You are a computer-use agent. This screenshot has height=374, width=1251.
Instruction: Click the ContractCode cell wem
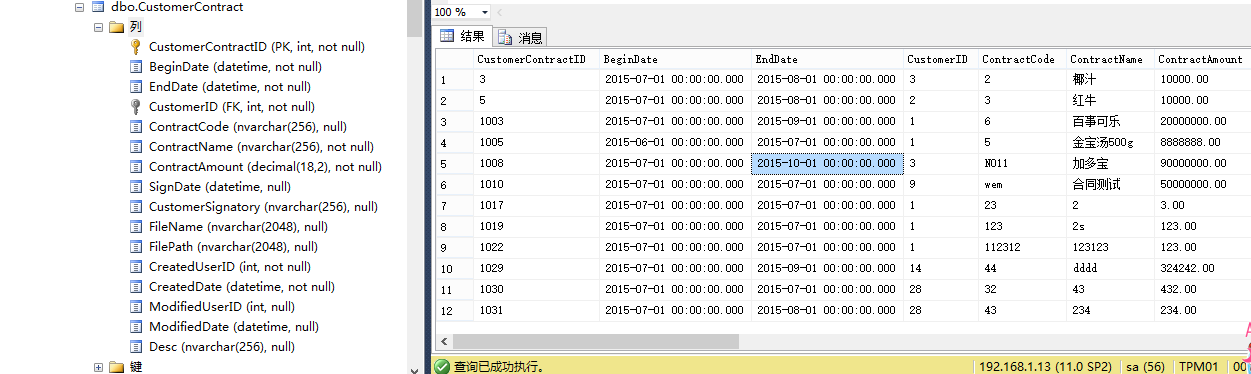pos(1021,184)
